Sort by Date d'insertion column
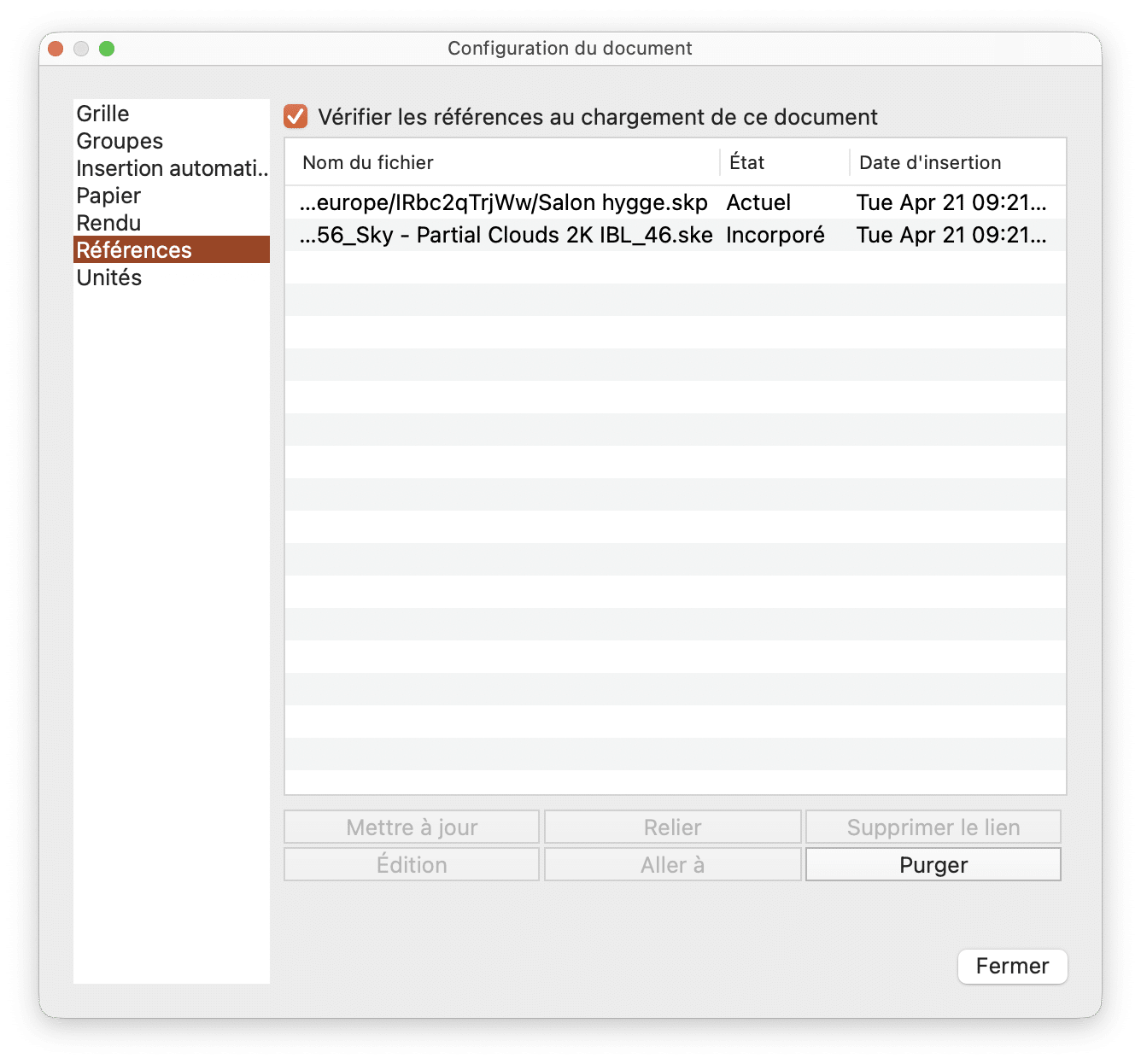Image resolution: width=1141 pixels, height=1064 pixels. pyautogui.click(x=930, y=162)
